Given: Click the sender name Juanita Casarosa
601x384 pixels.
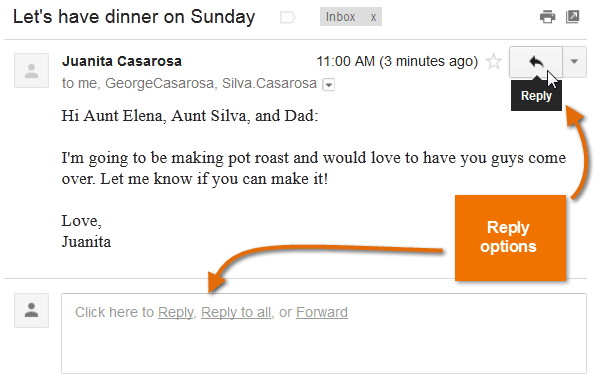Looking at the screenshot, I should click(122, 61).
